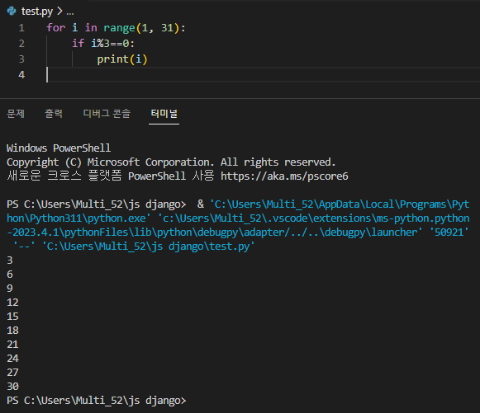Click the Python file icon in breadcrumb
Screen dimensions: 480x413
click(x=11, y=11)
